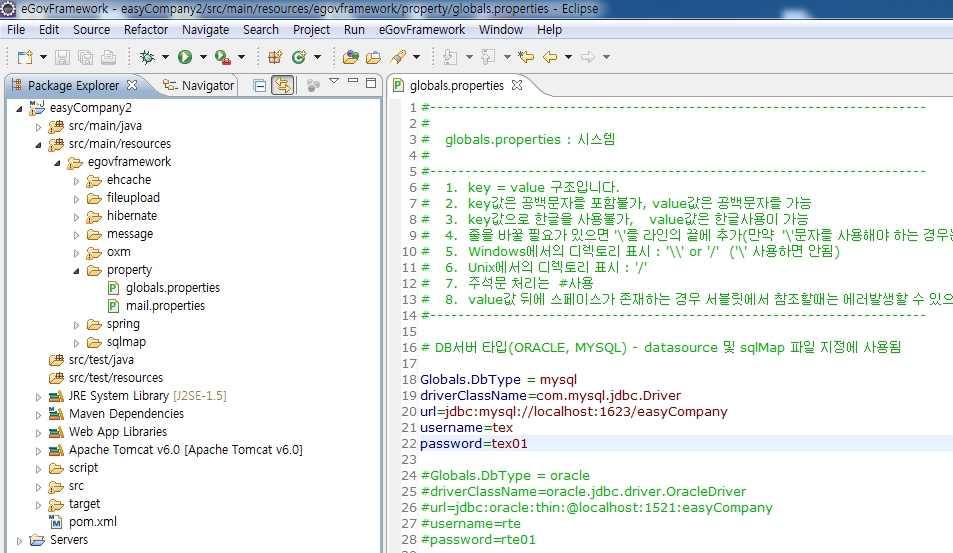Switch to the Navigator tab
The height and width of the screenshot is (553, 953).
(207, 86)
